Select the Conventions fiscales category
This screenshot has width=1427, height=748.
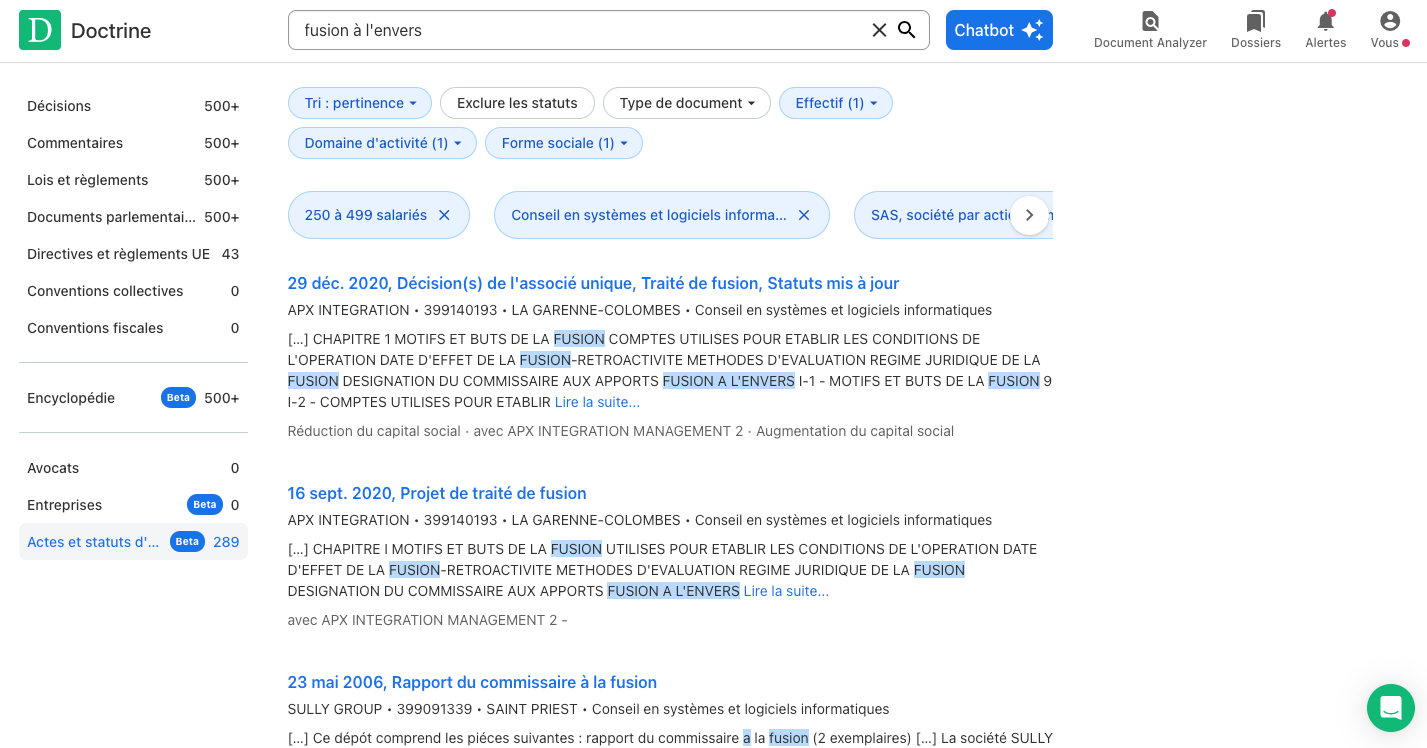click(x=133, y=328)
